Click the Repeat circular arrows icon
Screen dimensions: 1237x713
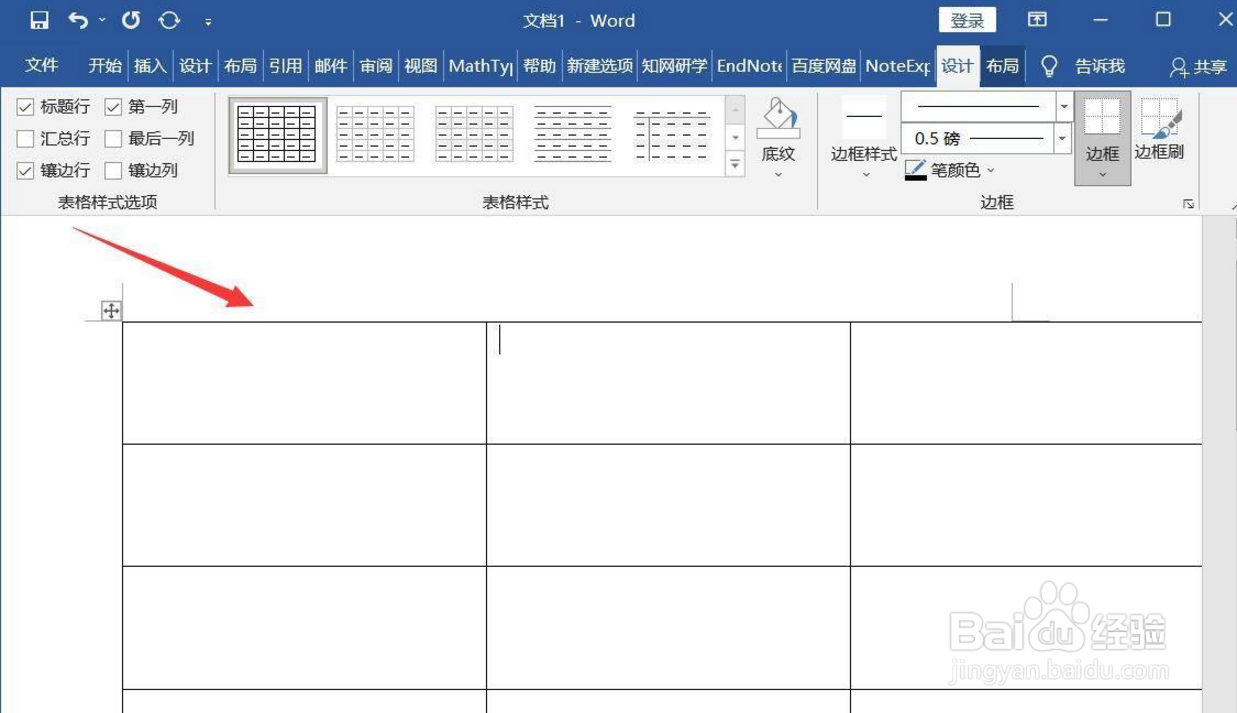point(169,20)
